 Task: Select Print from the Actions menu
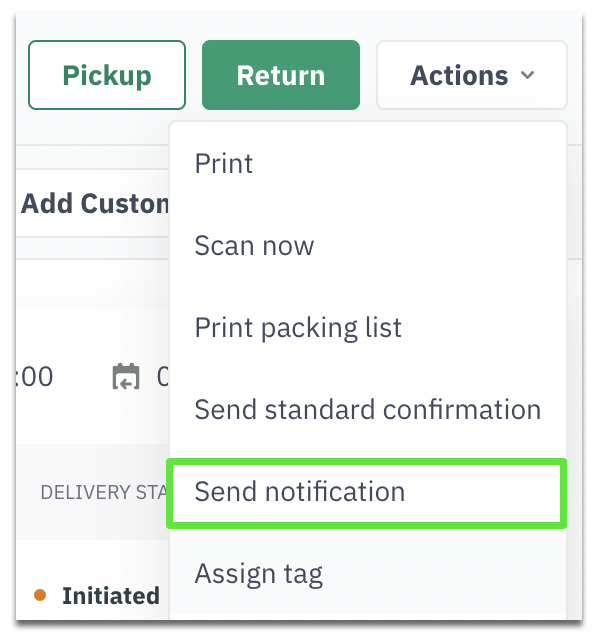tap(224, 164)
